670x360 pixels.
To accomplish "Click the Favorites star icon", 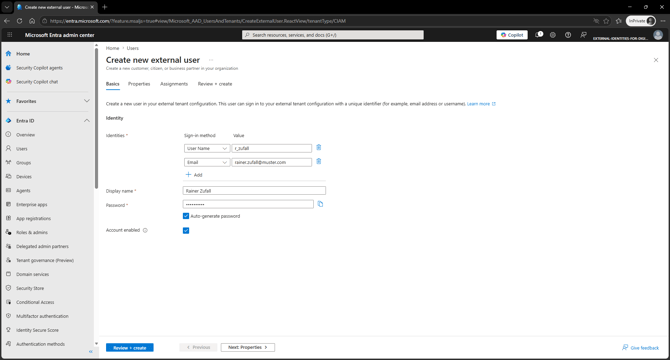I will coord(9,101).
